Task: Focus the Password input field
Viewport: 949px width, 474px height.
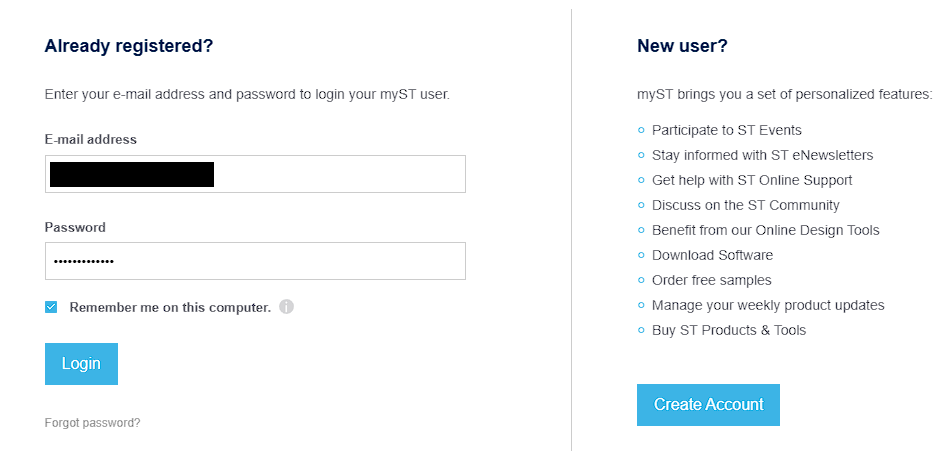Action: coord(255,261)
